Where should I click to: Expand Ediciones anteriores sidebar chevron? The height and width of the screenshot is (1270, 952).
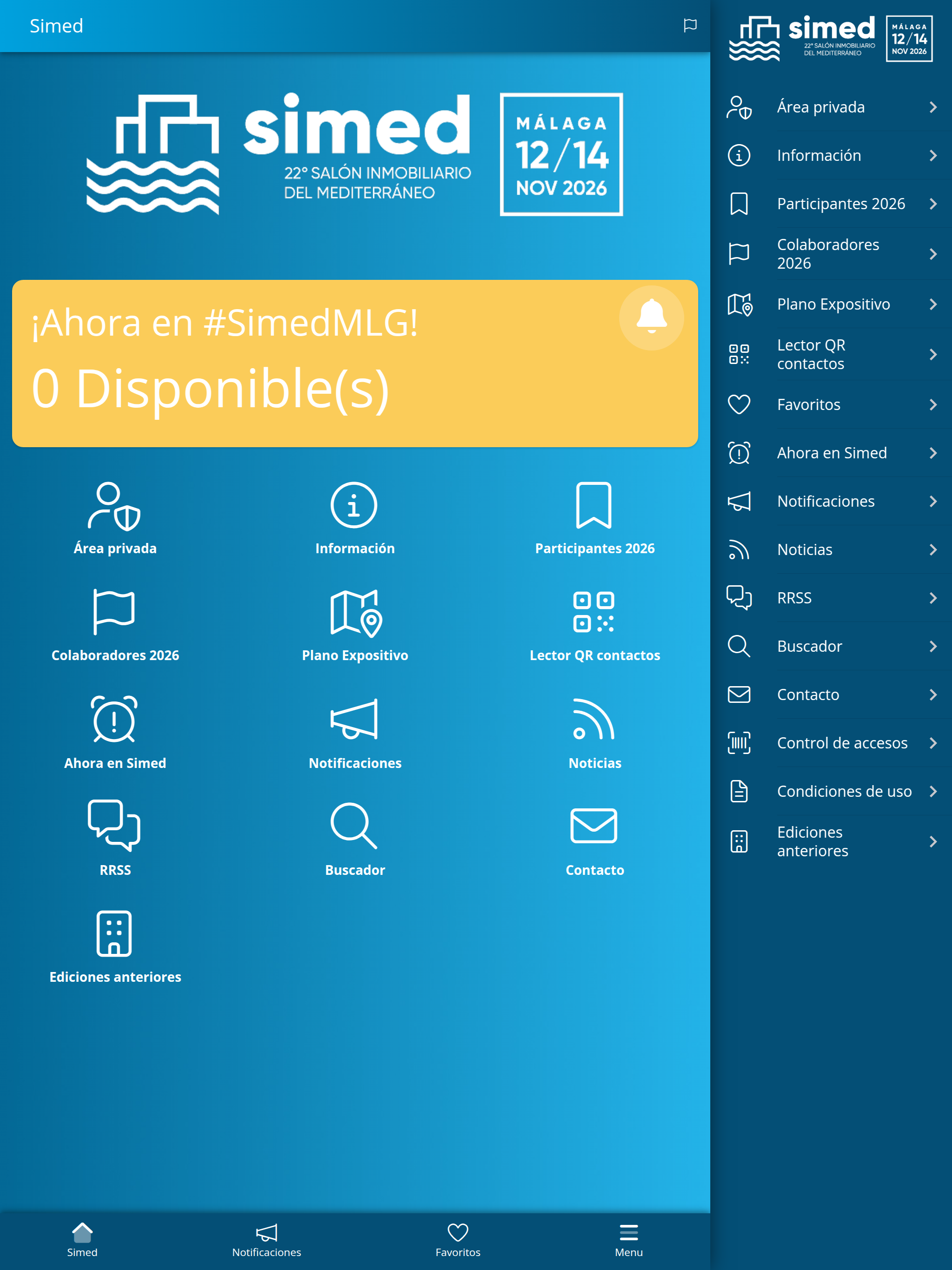click(x=933, y=842)
